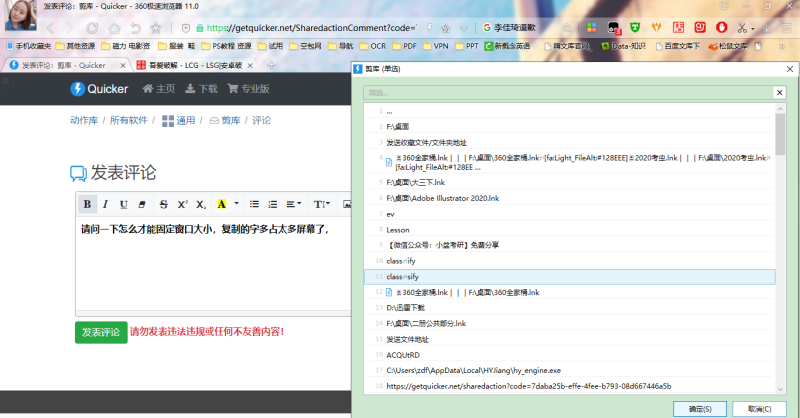Screen dimensions: 800x418
Task: Click the green shield extension icon
Action: tap(635, 28)
